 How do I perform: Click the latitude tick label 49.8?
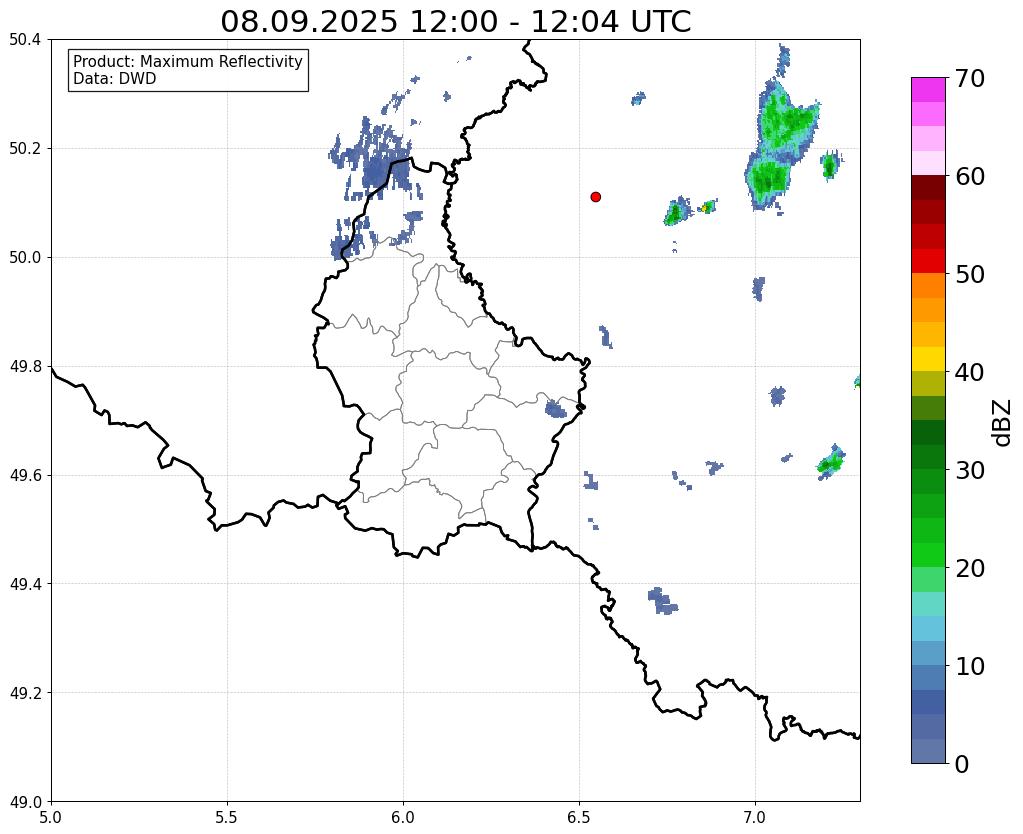[x=25, y=366]
